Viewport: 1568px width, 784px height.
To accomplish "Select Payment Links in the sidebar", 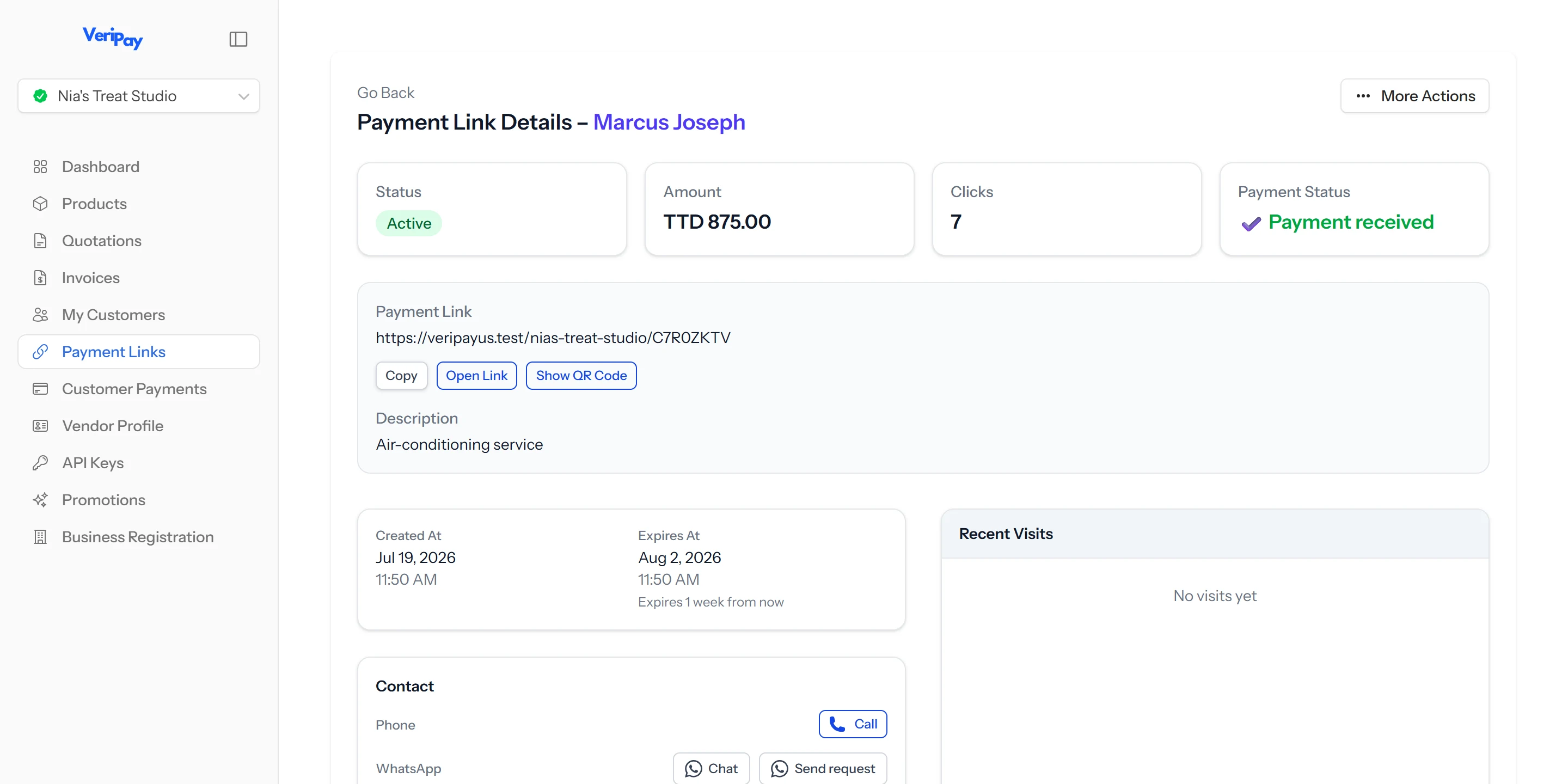I will pos(139,352).
